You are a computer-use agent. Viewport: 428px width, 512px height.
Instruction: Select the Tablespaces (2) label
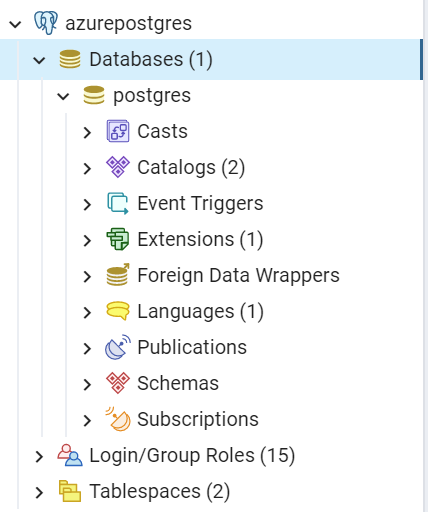pyautogui.click(x=160, y=491)
